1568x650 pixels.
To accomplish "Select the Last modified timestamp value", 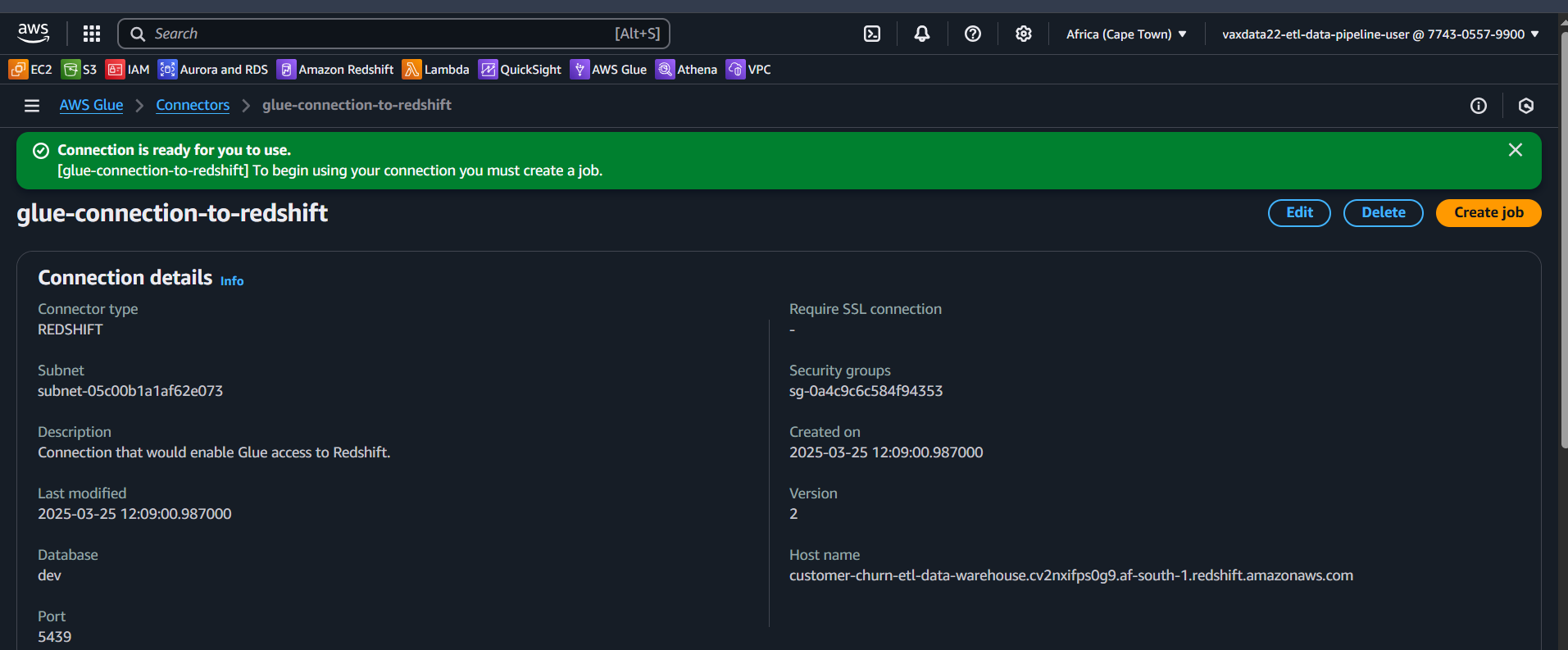I will click(x=134, y=514).
